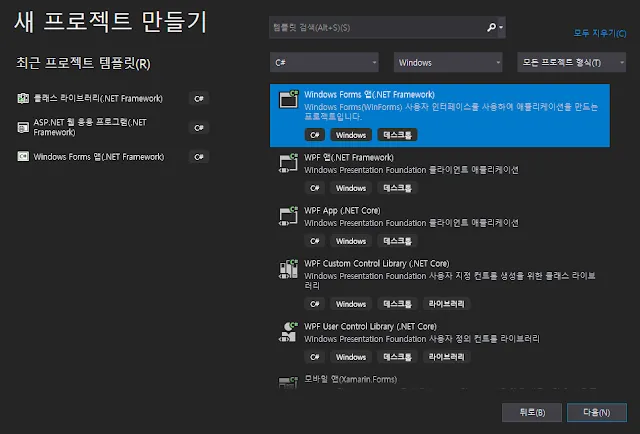Select WPF Custom Control Library (.NET Core) title
The height and width of the screenshot is (434, 640).
coord(377,264)
